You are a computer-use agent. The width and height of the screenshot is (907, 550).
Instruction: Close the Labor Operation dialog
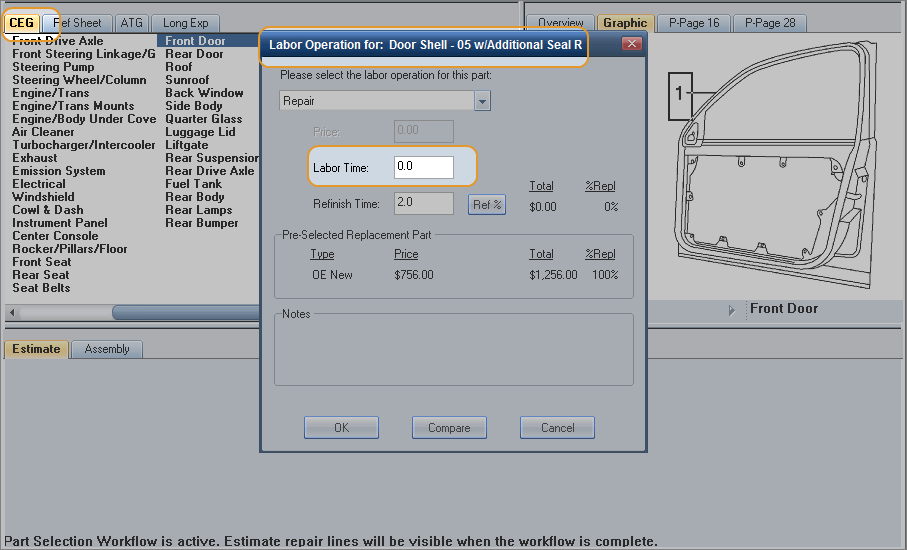click(631, 44)
